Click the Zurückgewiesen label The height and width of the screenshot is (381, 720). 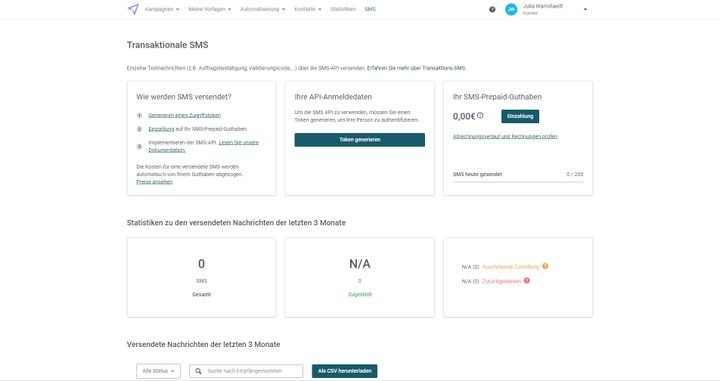point(501,281)
